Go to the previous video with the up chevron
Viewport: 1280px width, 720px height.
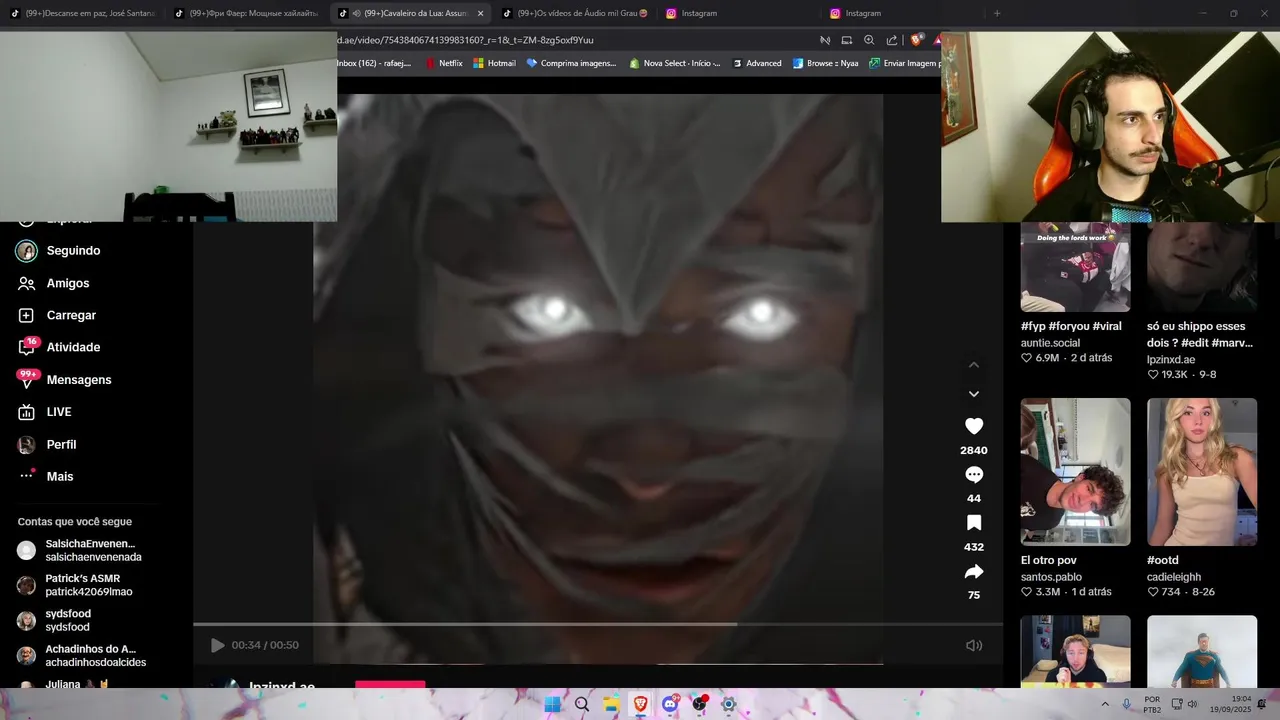[974, 365]
